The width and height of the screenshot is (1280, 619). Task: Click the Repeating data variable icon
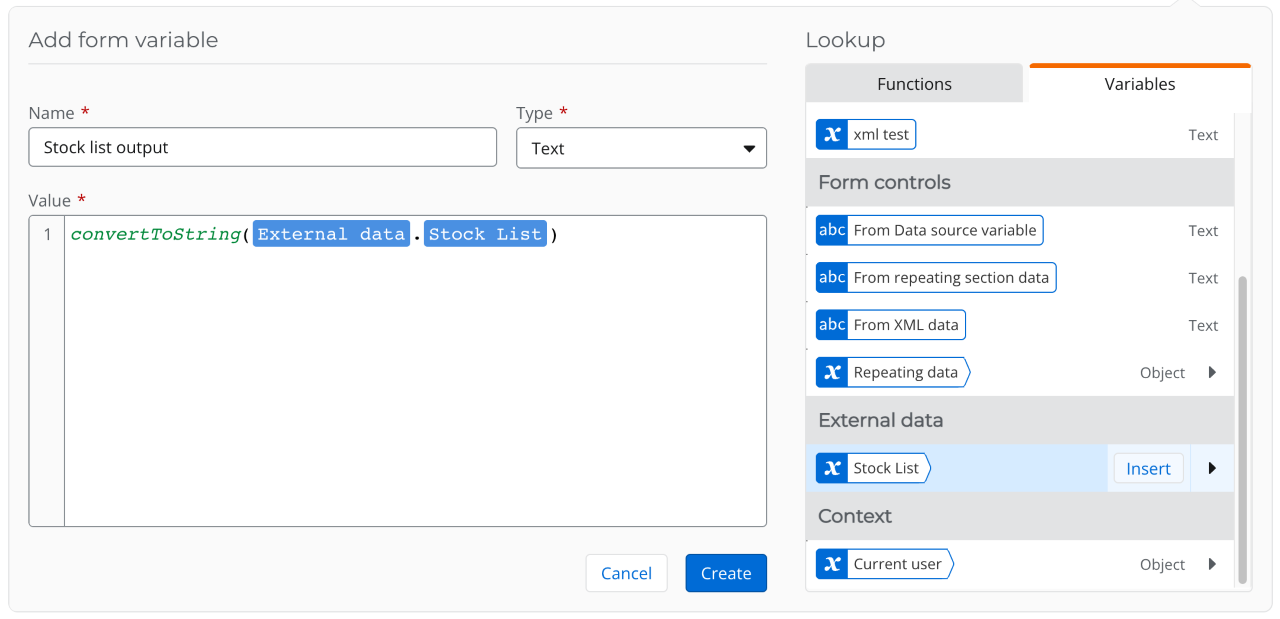(x=832, y=373)
